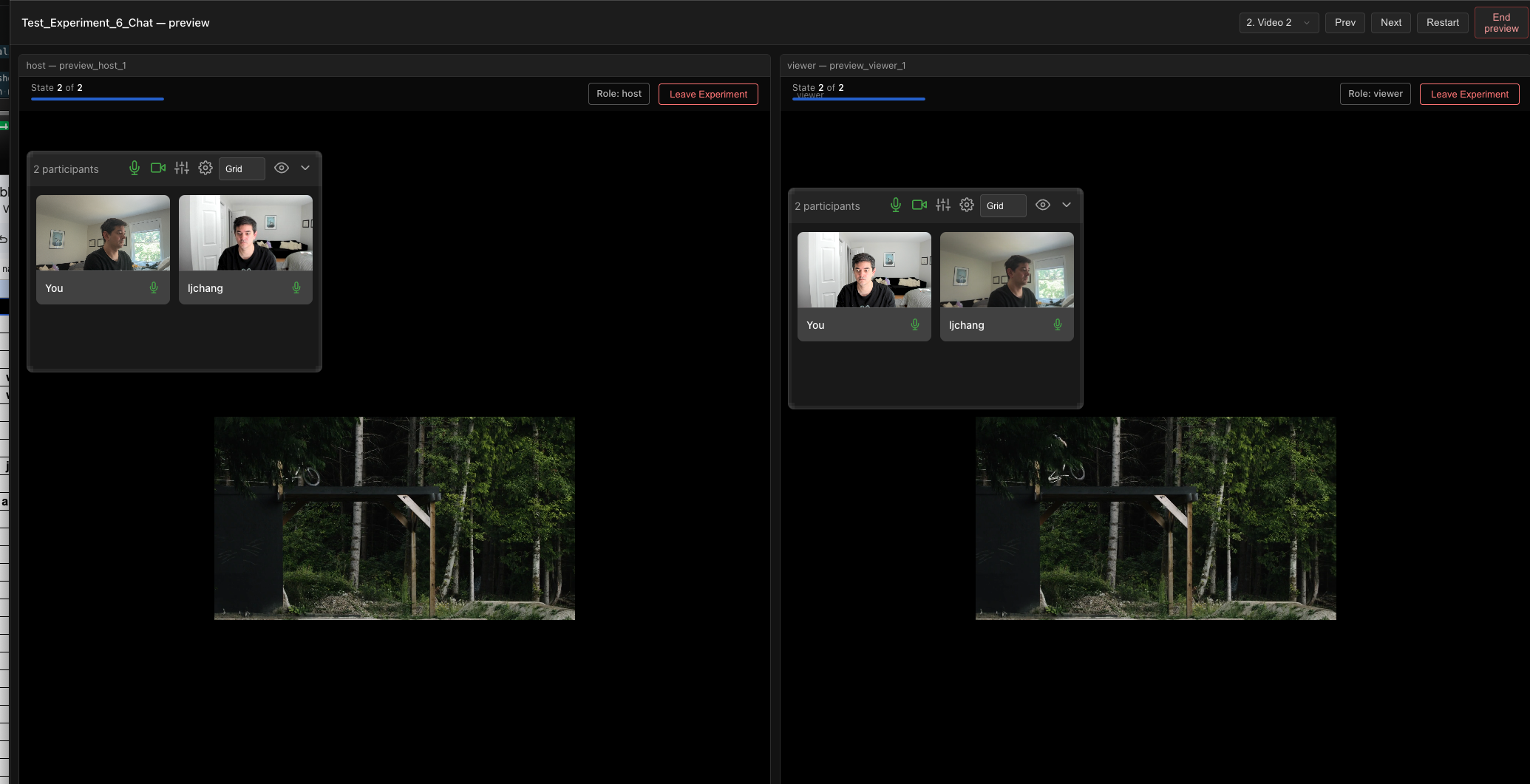The image size is (1530, 784).
Task: Select the You video thumbnail in viewer panel
Action: click(864, 270)
